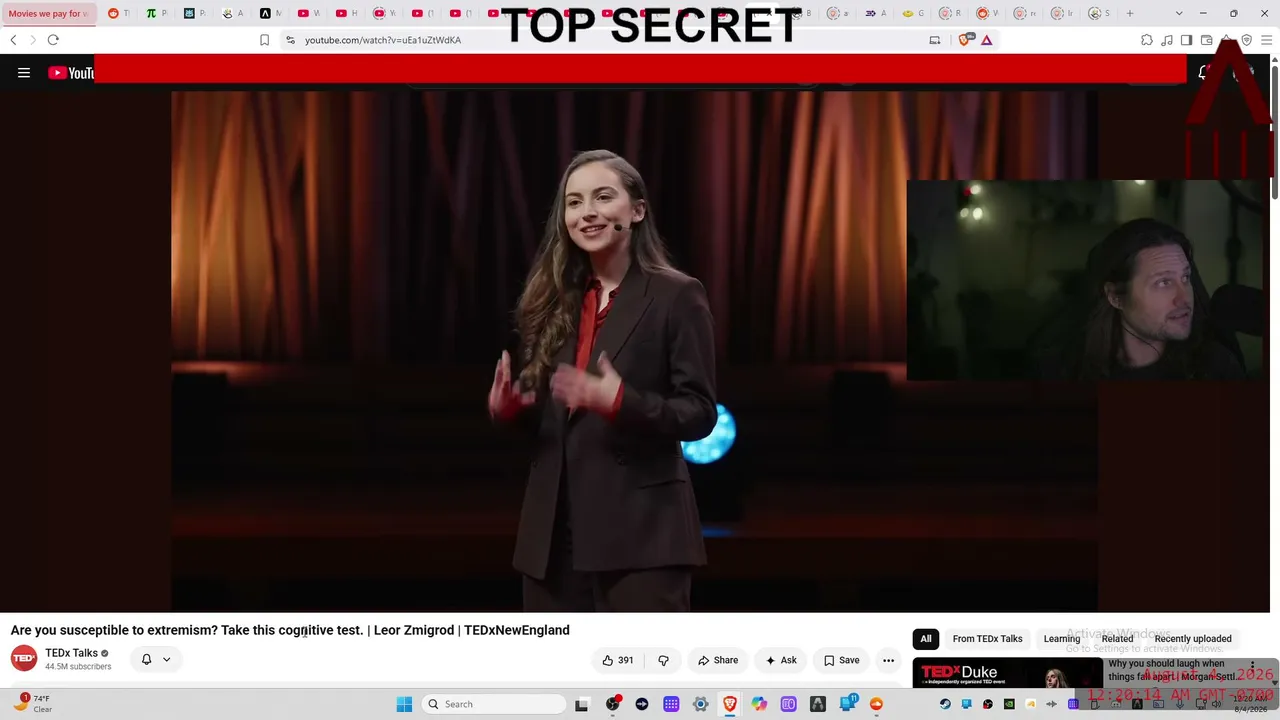Like the video with 391 likes

618,660
